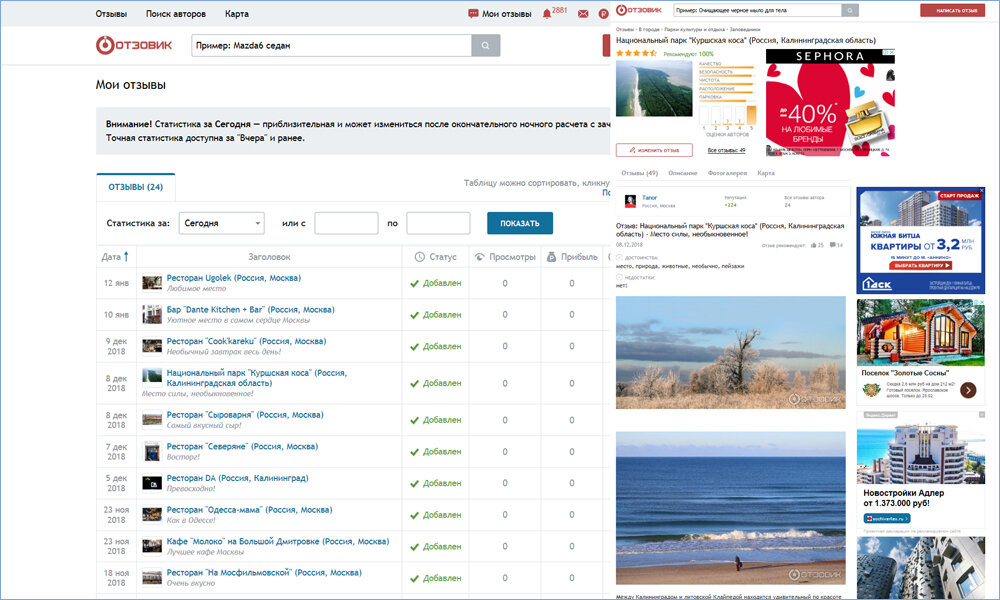Select the ОТЗЫВЫ (24) tab

[x=135, y=187]
